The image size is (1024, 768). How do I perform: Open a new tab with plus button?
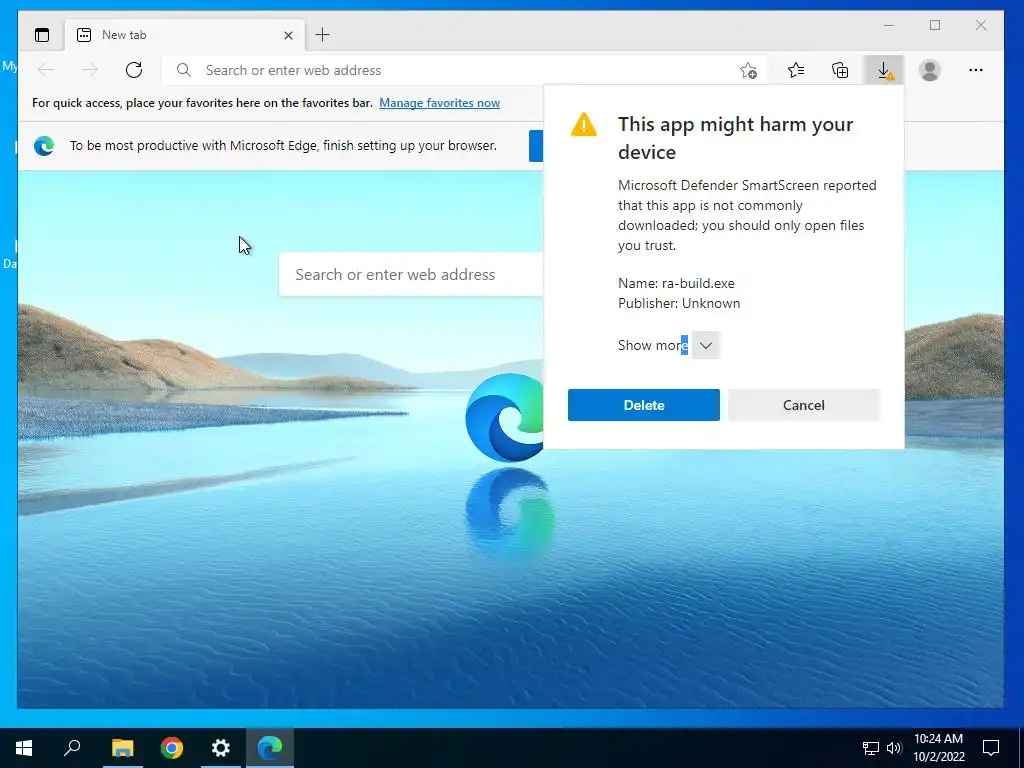(x=323, y=35)
